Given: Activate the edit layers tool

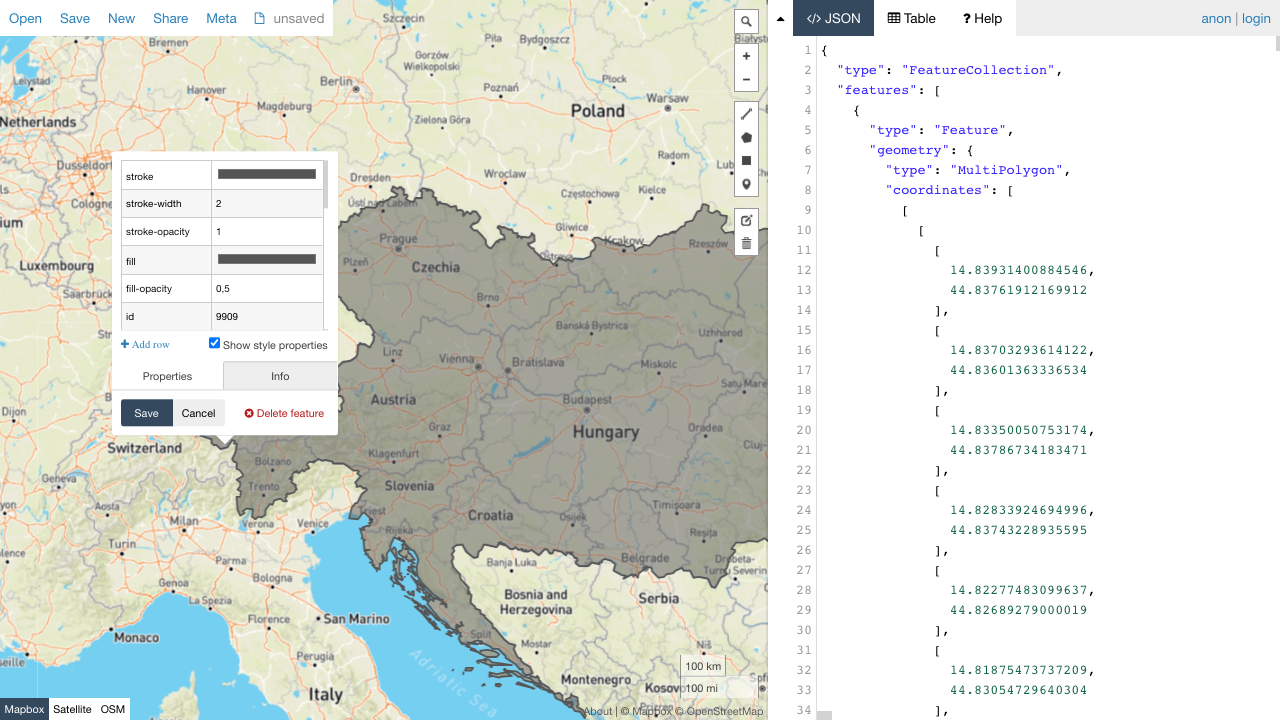Looking at the screenshot, I should (x=746, y=220).
